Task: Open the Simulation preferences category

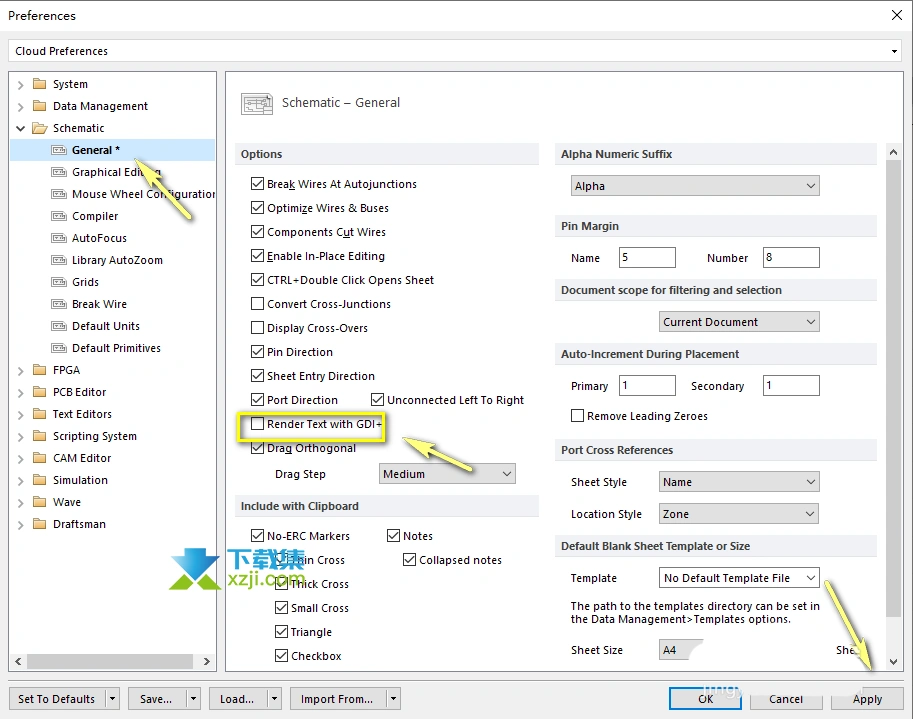Action: pyautogui.click(x=80, y=480)
